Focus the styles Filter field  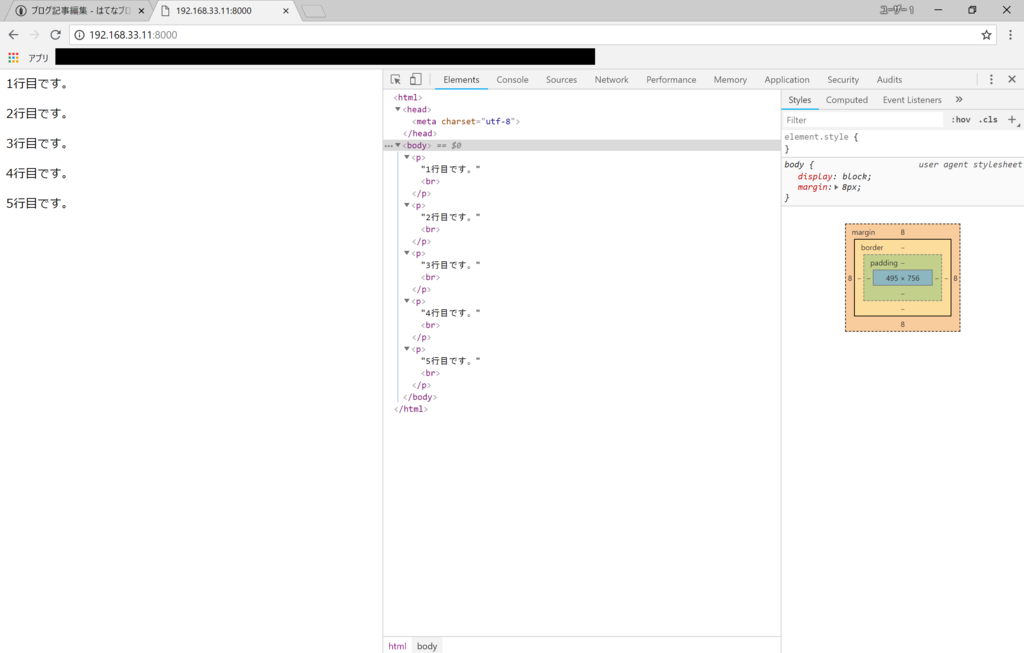(863, 120)
